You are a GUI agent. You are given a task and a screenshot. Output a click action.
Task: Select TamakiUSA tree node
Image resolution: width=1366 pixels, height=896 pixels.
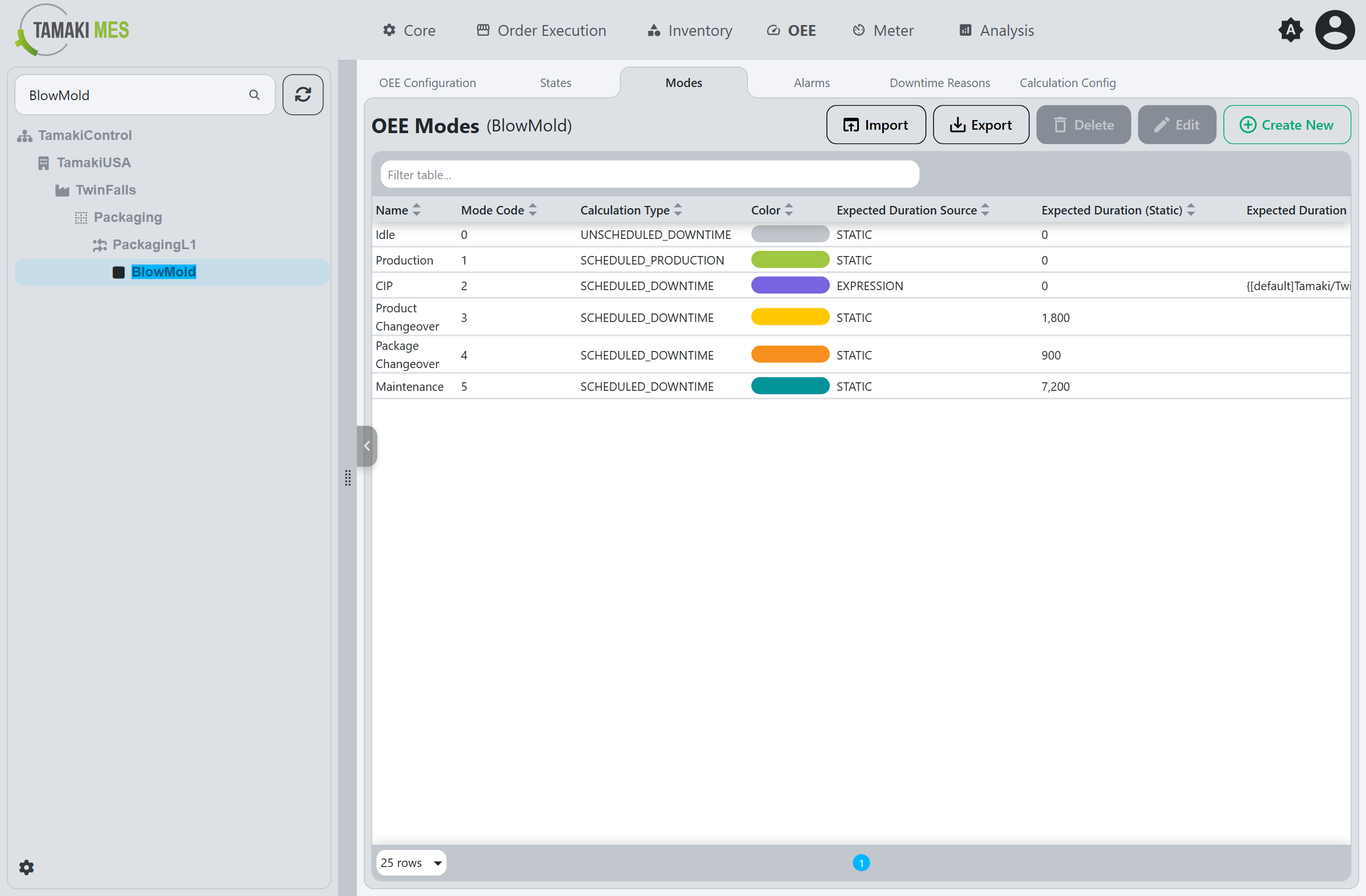coord(93,163)
